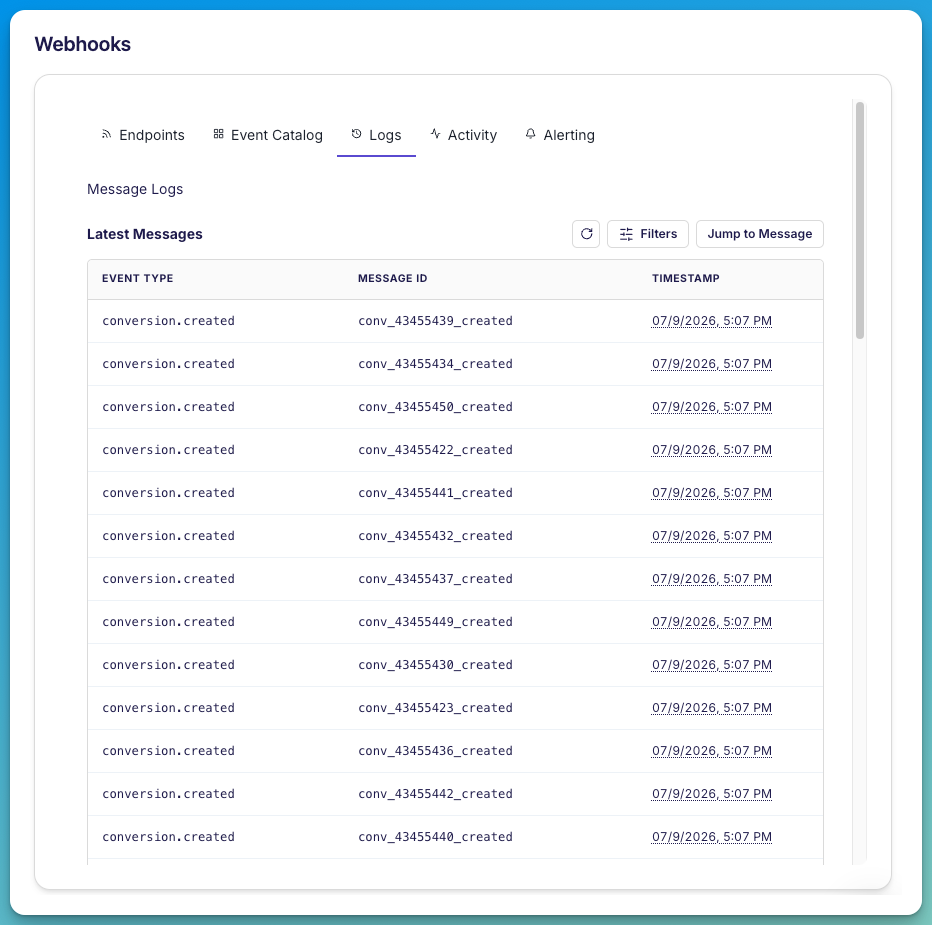Image resolution: width=932 pixels, height=925 pixels.
Task: Click timestamp of conv_43455440_created row
Action: click(x=711, y=837)
